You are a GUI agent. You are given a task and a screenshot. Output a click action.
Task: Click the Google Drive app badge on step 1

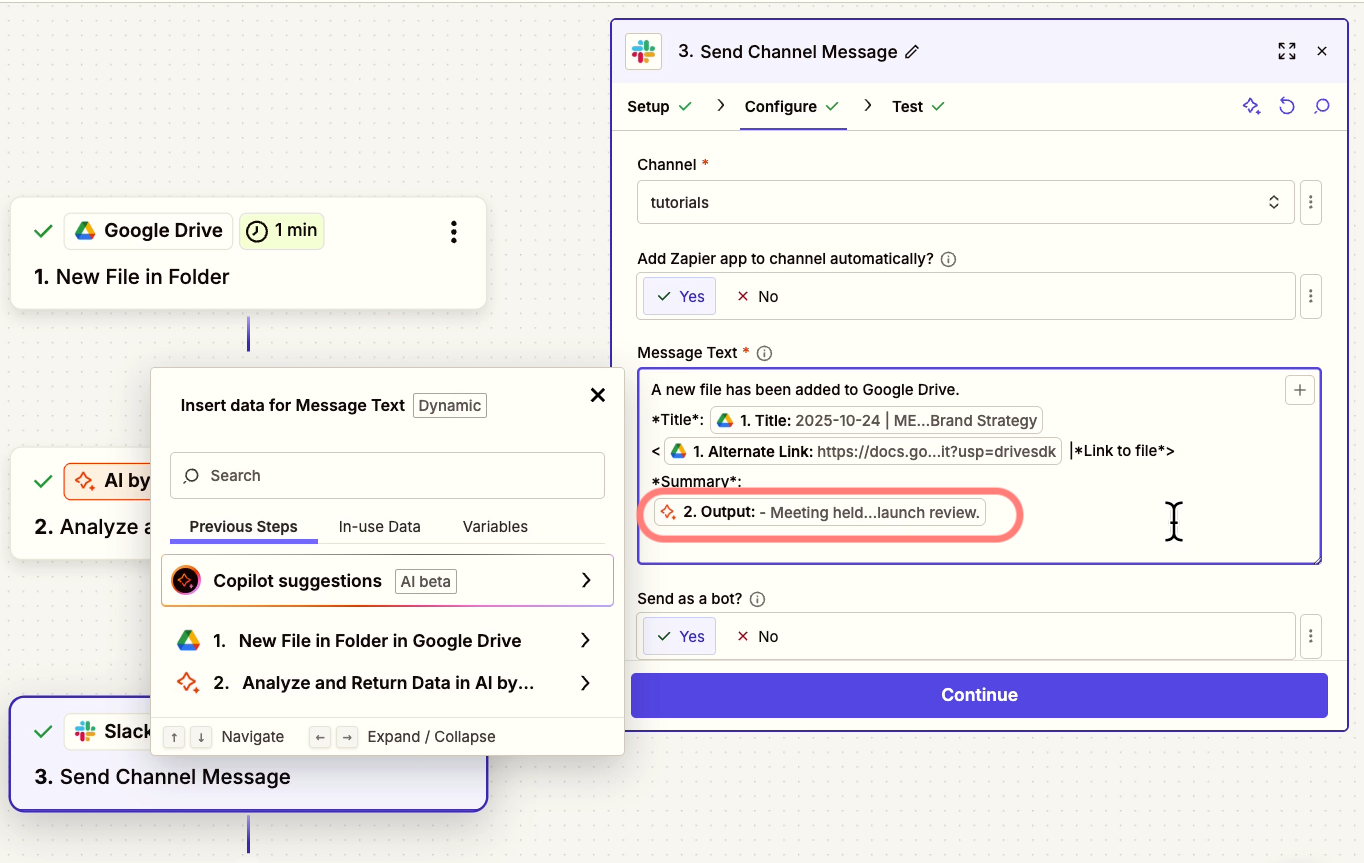149,231
